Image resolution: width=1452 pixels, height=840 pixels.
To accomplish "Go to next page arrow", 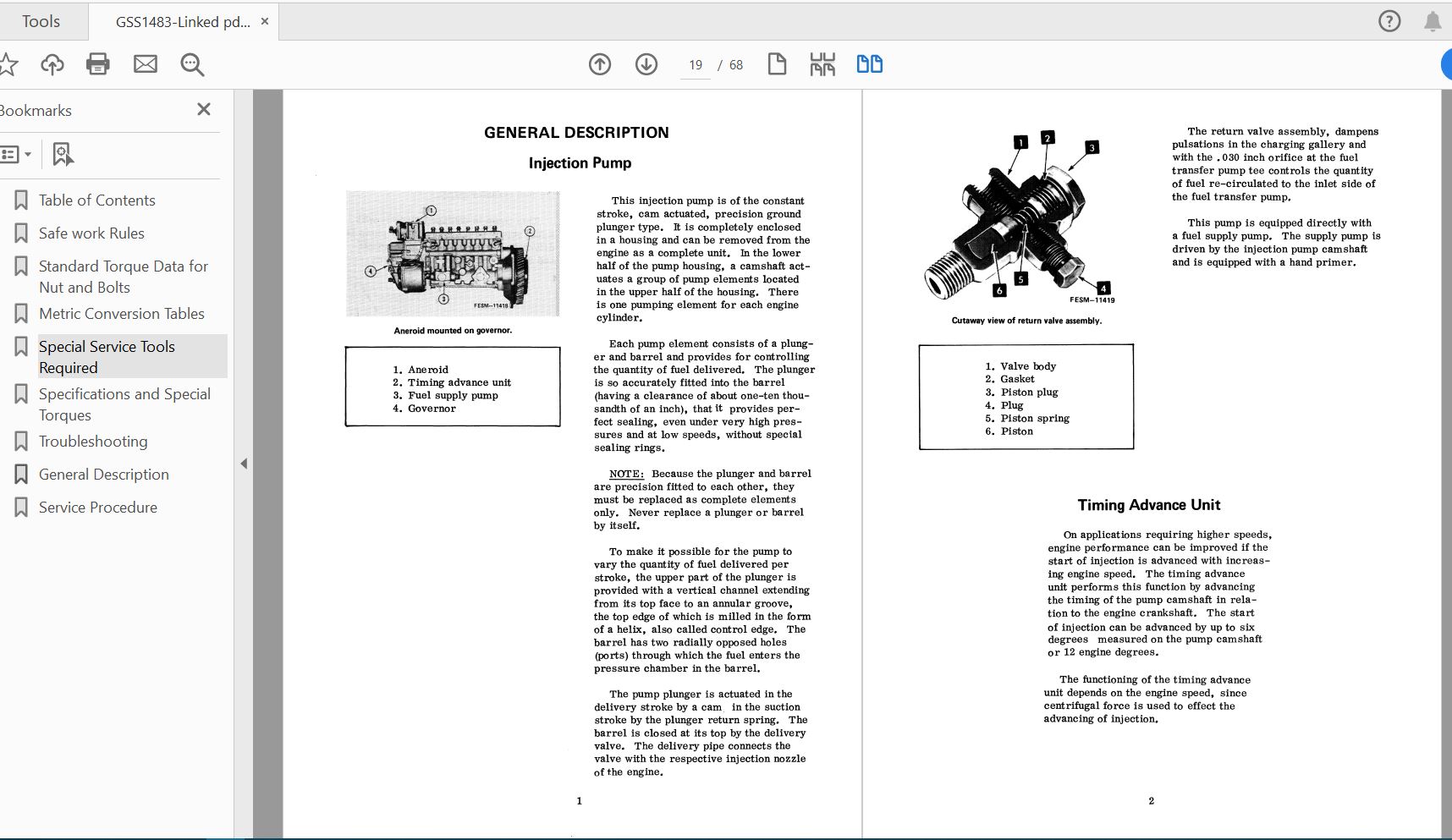I will coord(646,64).
